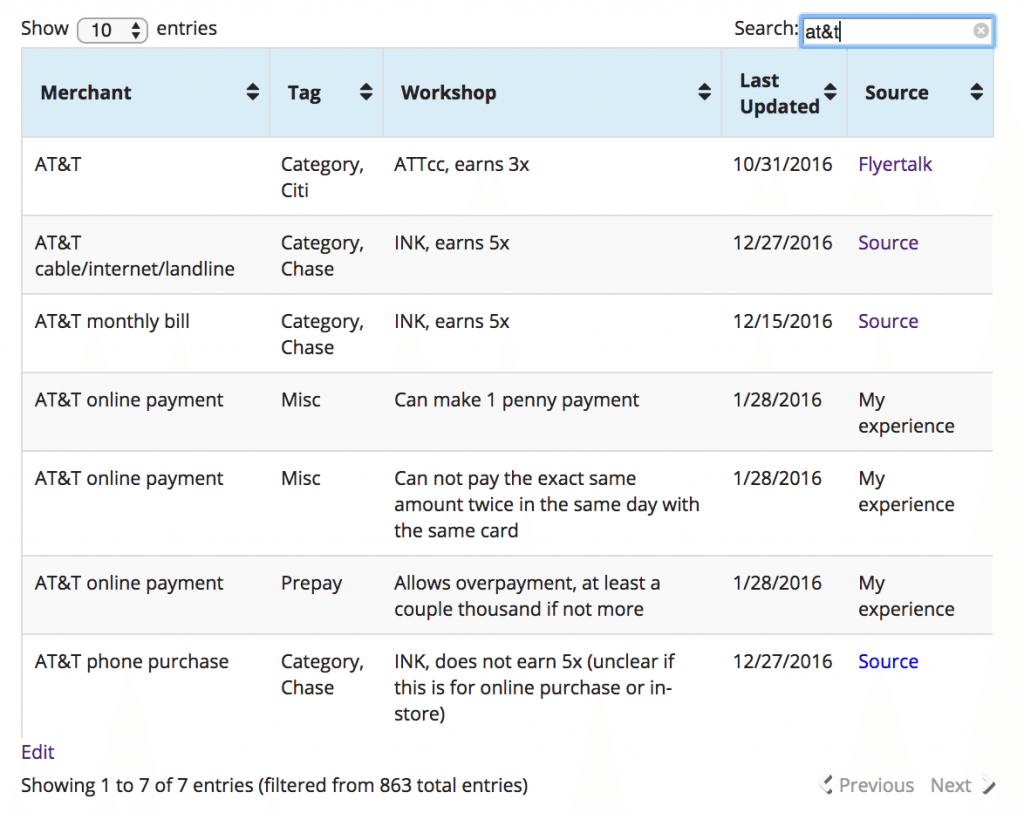Click the Source column sort arrows
1024x813 pixels.
coord(975,92)
